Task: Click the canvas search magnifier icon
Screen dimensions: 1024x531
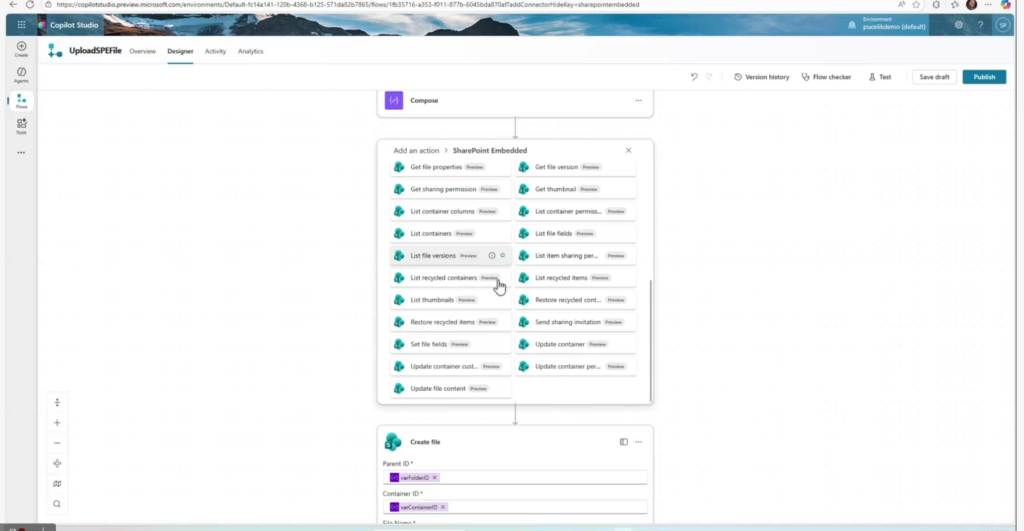Action: (x=57, y=504)
